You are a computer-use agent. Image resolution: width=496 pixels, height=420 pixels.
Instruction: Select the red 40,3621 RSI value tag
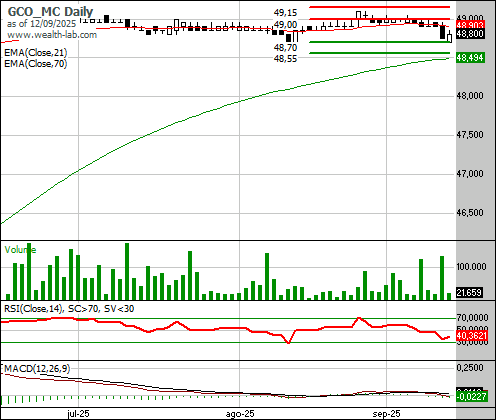472,336
